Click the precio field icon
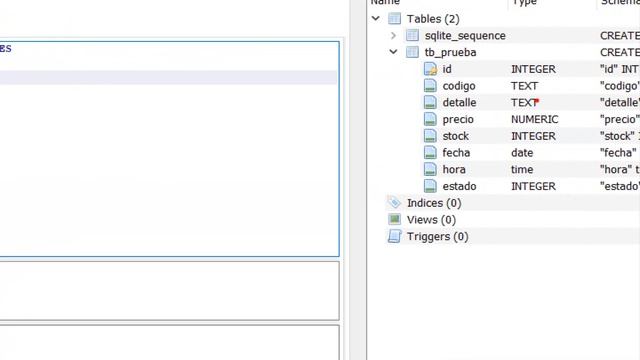The height and width of the screenshot is (360, 640). tap(430, 119)
